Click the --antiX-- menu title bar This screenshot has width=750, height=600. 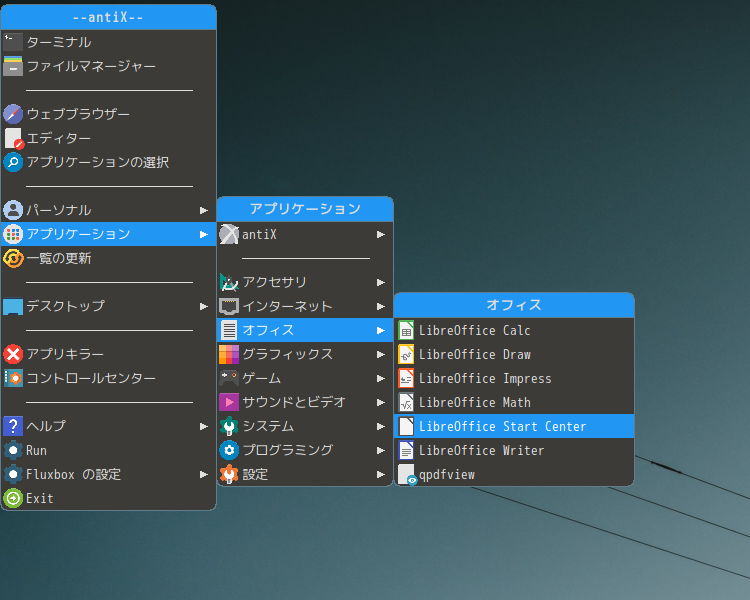click(109, 17)
